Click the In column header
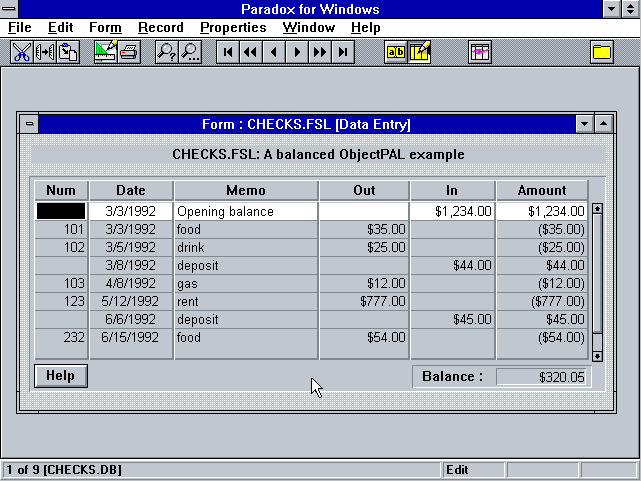Image resolution: width=641 pixels, height=481 pixels. pyautogui.click(x=452, y=190)
